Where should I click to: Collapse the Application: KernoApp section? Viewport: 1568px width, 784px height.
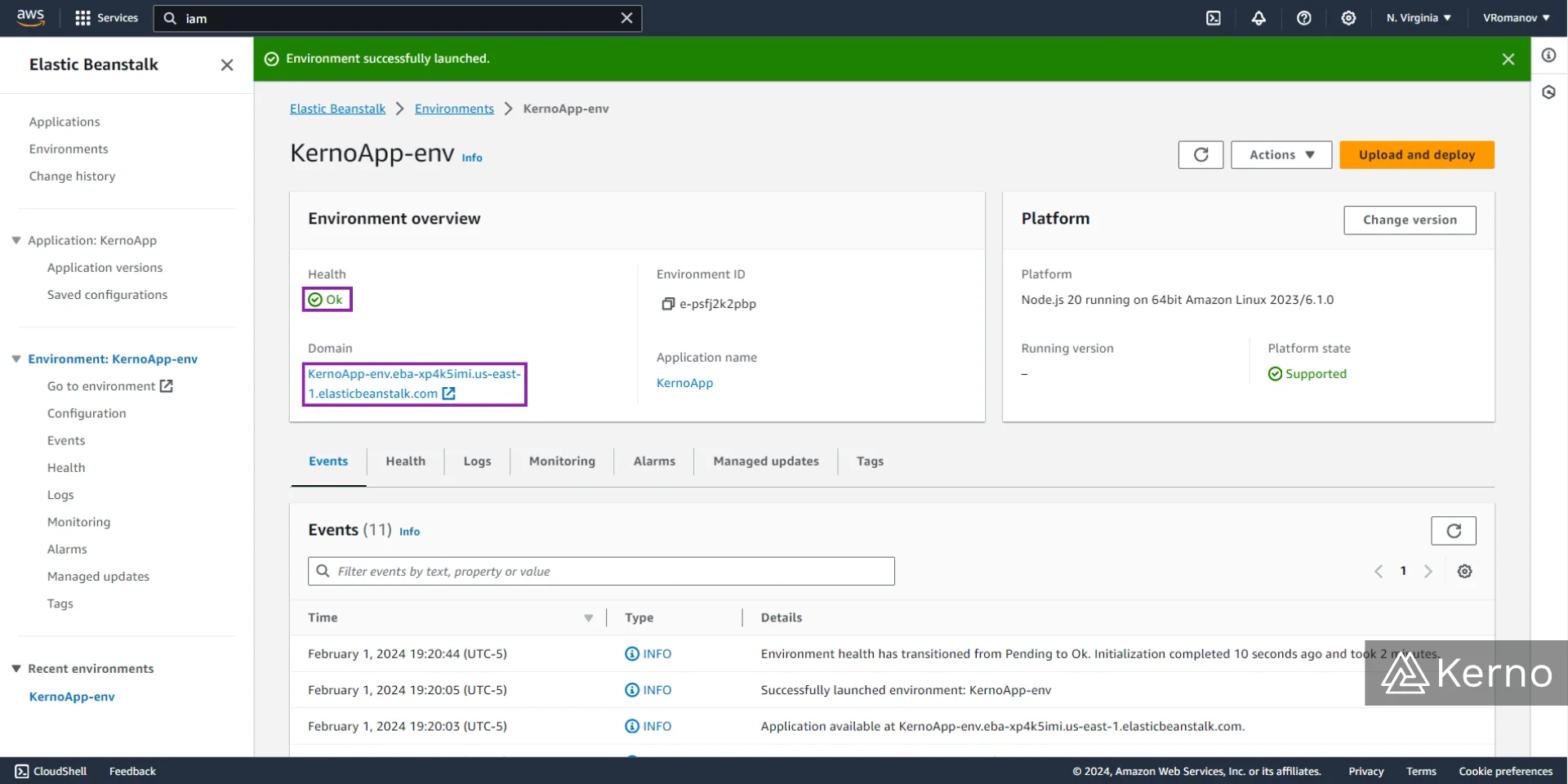click(x=16, y=240)
